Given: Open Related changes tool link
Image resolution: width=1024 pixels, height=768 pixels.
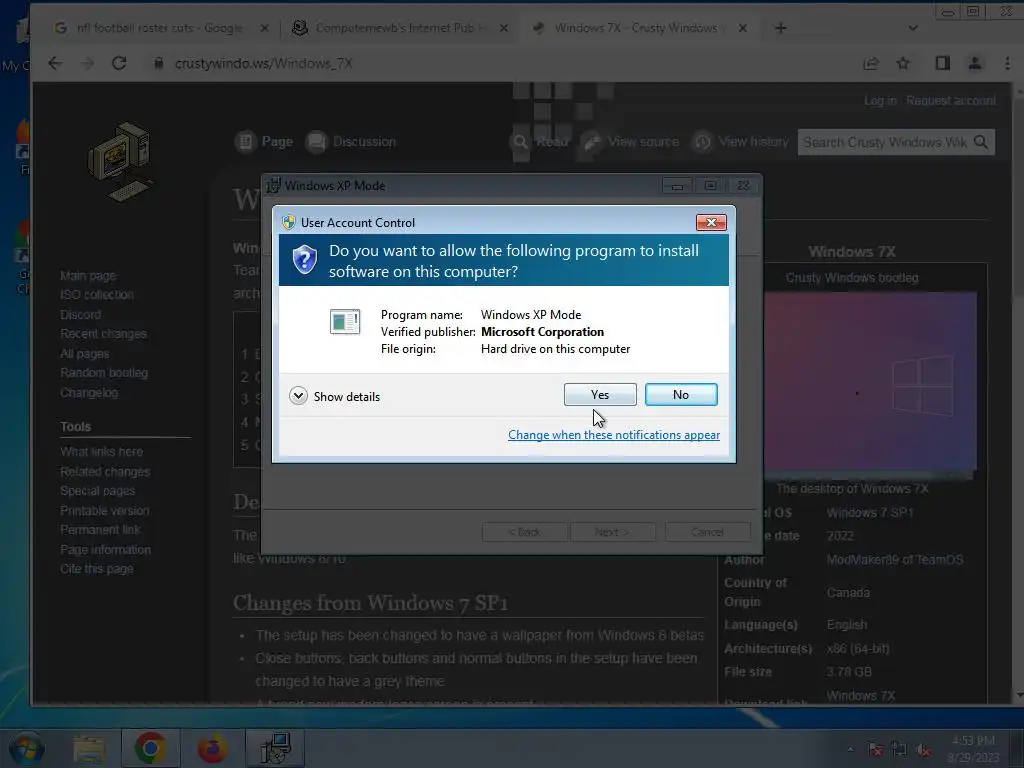Looking at the screenshot, I should (104, 472).
